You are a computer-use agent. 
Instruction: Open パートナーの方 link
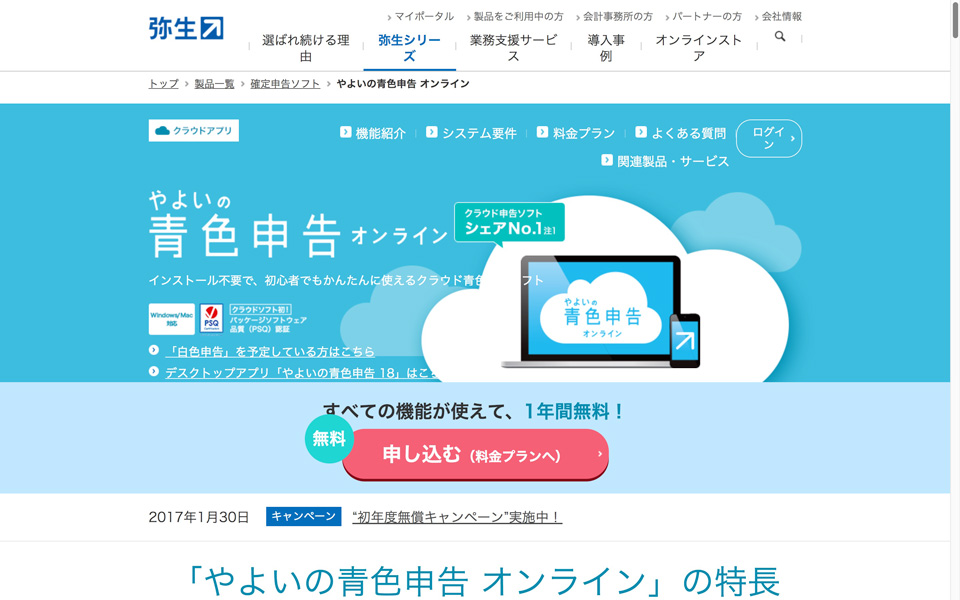coord(707,17)
